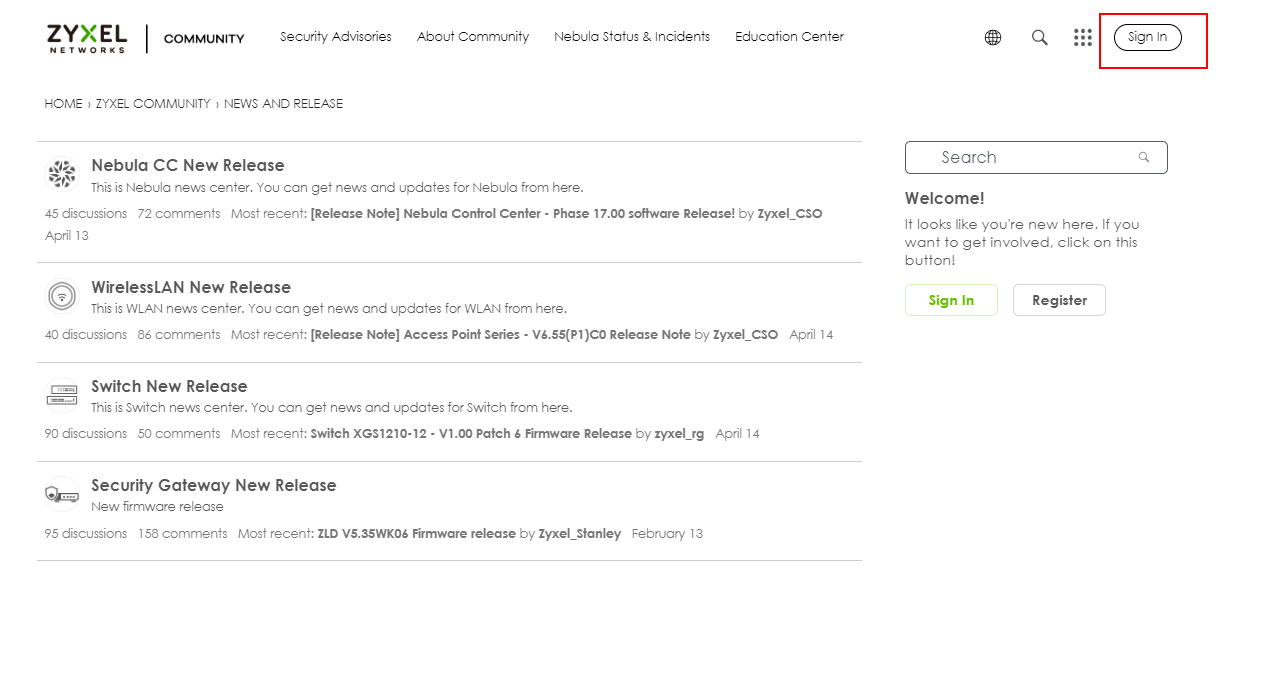
Task: Open the apps grid icon
Action: point(1083,38)
